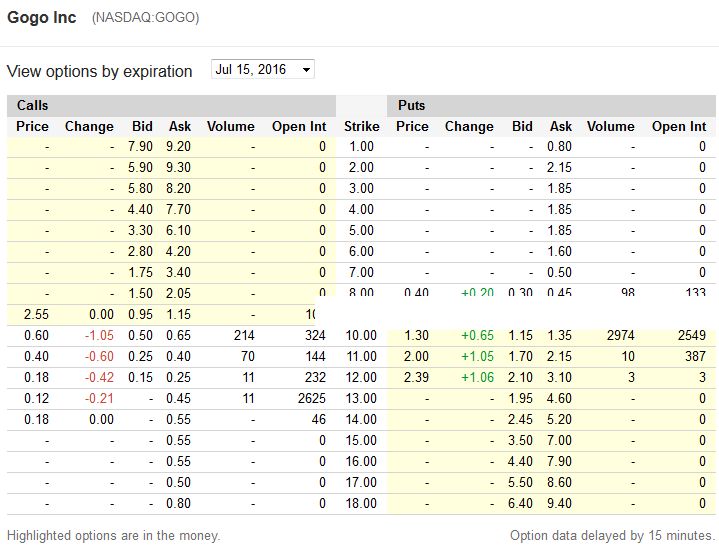Click put bid 5.50 at strike 17.00
This screenshot has width=719, height=548.
(x=520, y=482)
